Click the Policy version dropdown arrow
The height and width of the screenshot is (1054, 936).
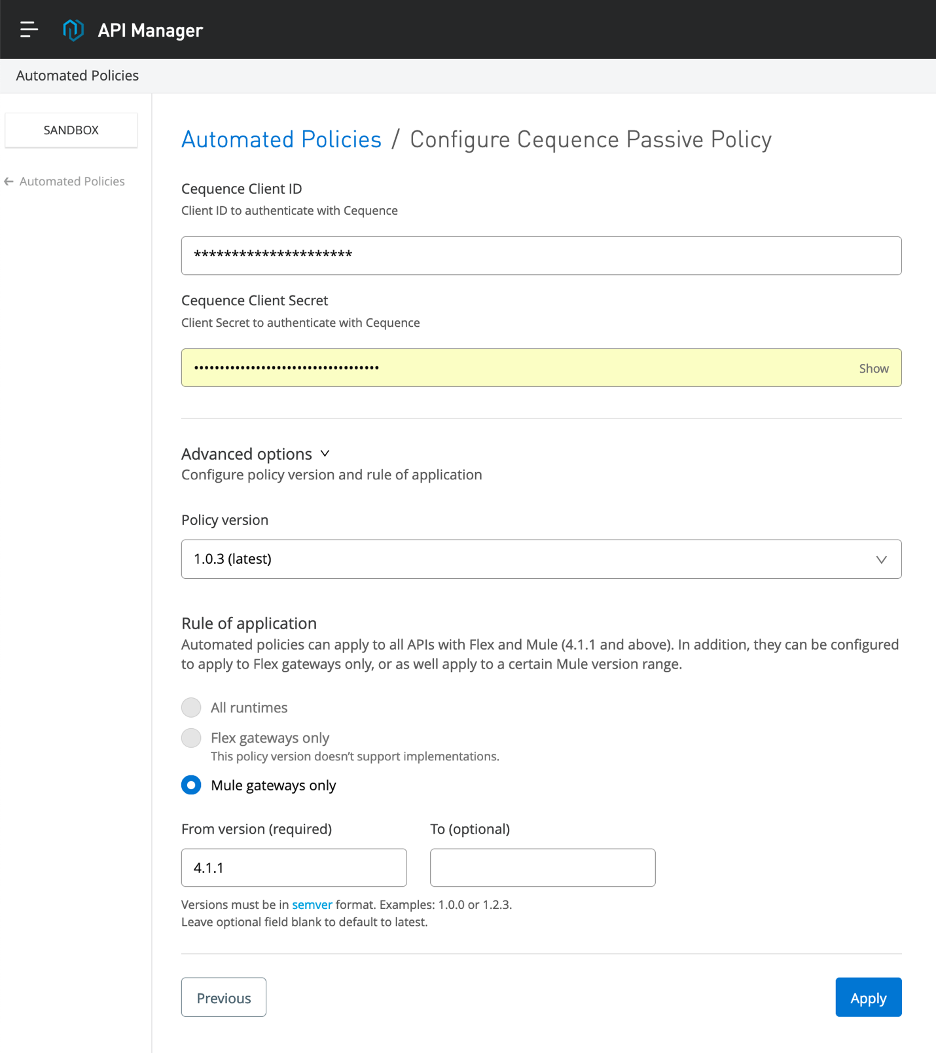click(x=881, y=559)
